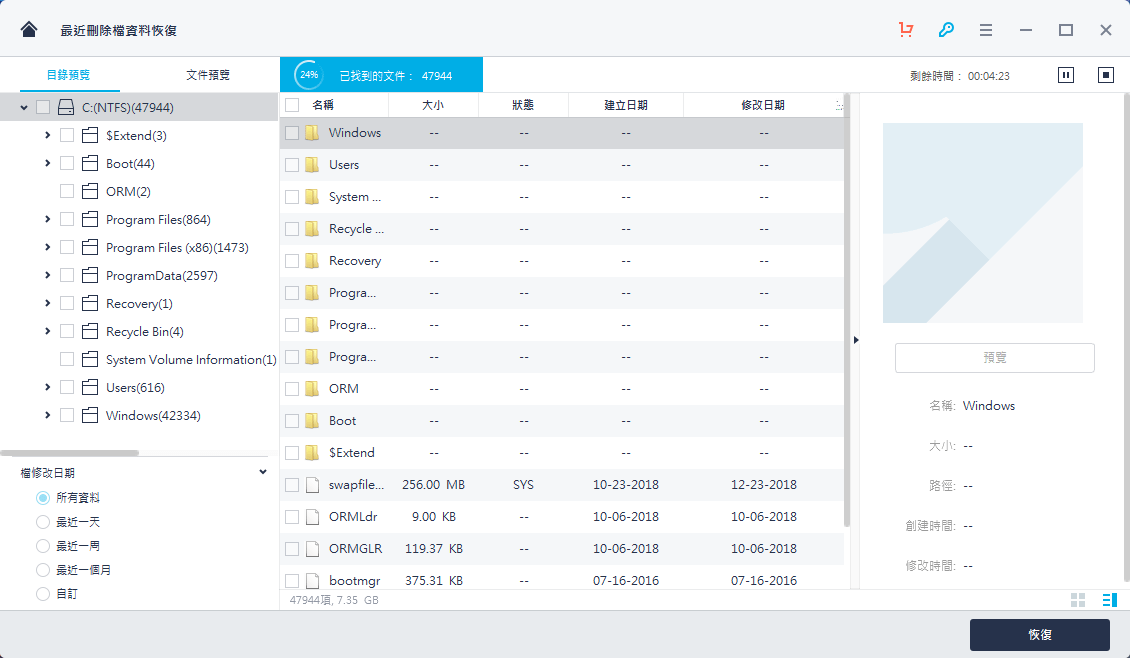
Task: Expand the Program Files(864) tree node
Action: coord(47,219)
